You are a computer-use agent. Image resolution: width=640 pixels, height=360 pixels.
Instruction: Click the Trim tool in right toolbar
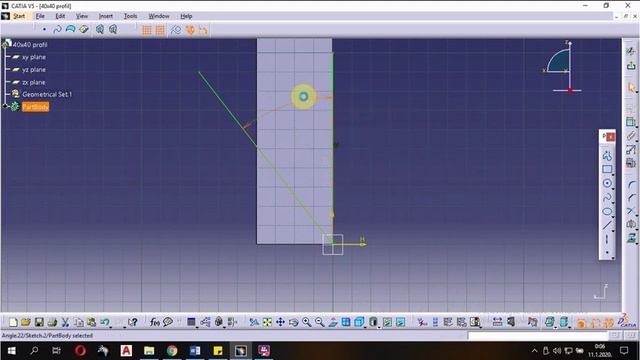631,211
